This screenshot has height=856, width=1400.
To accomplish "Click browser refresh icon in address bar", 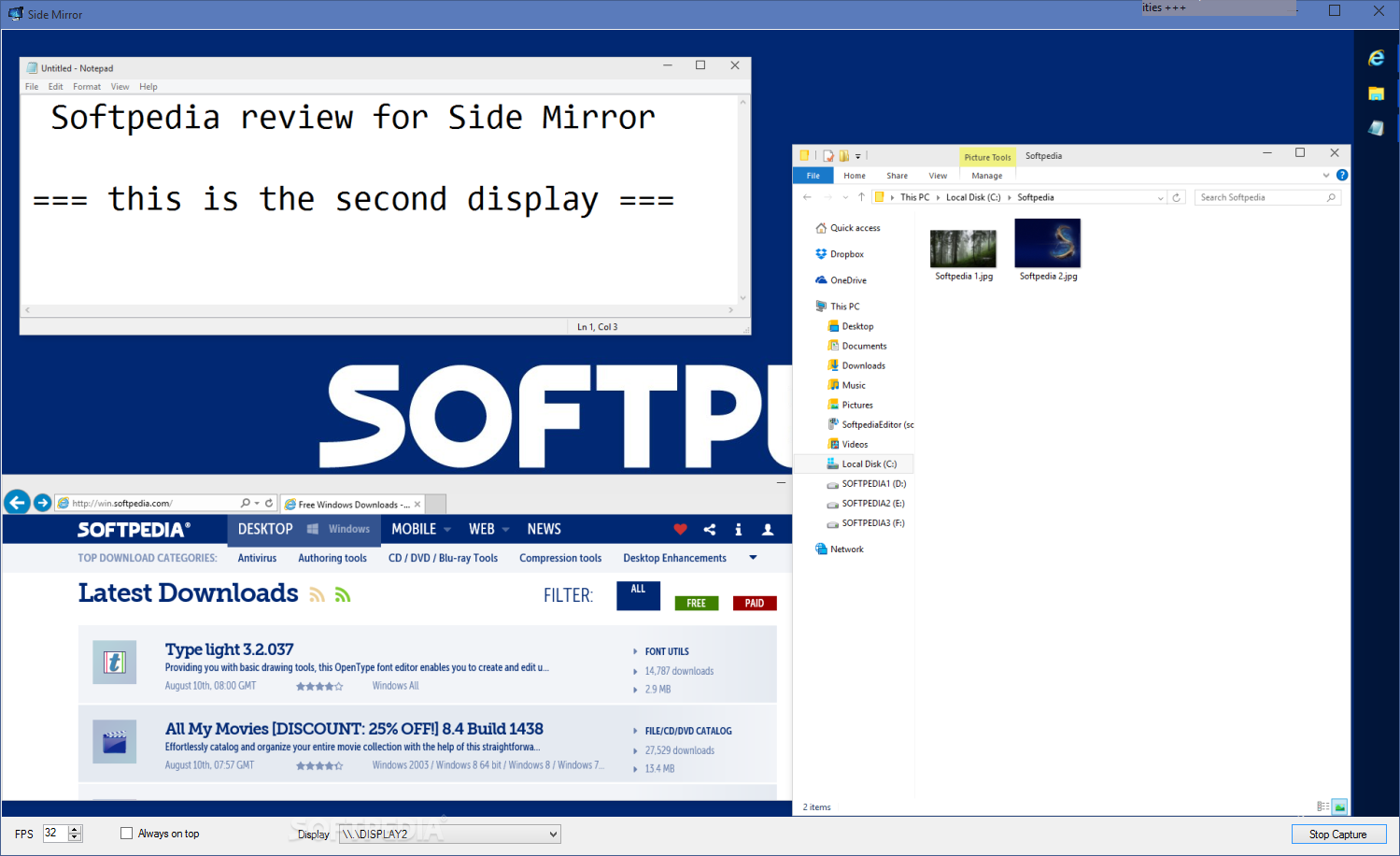I will coord(269,503).
